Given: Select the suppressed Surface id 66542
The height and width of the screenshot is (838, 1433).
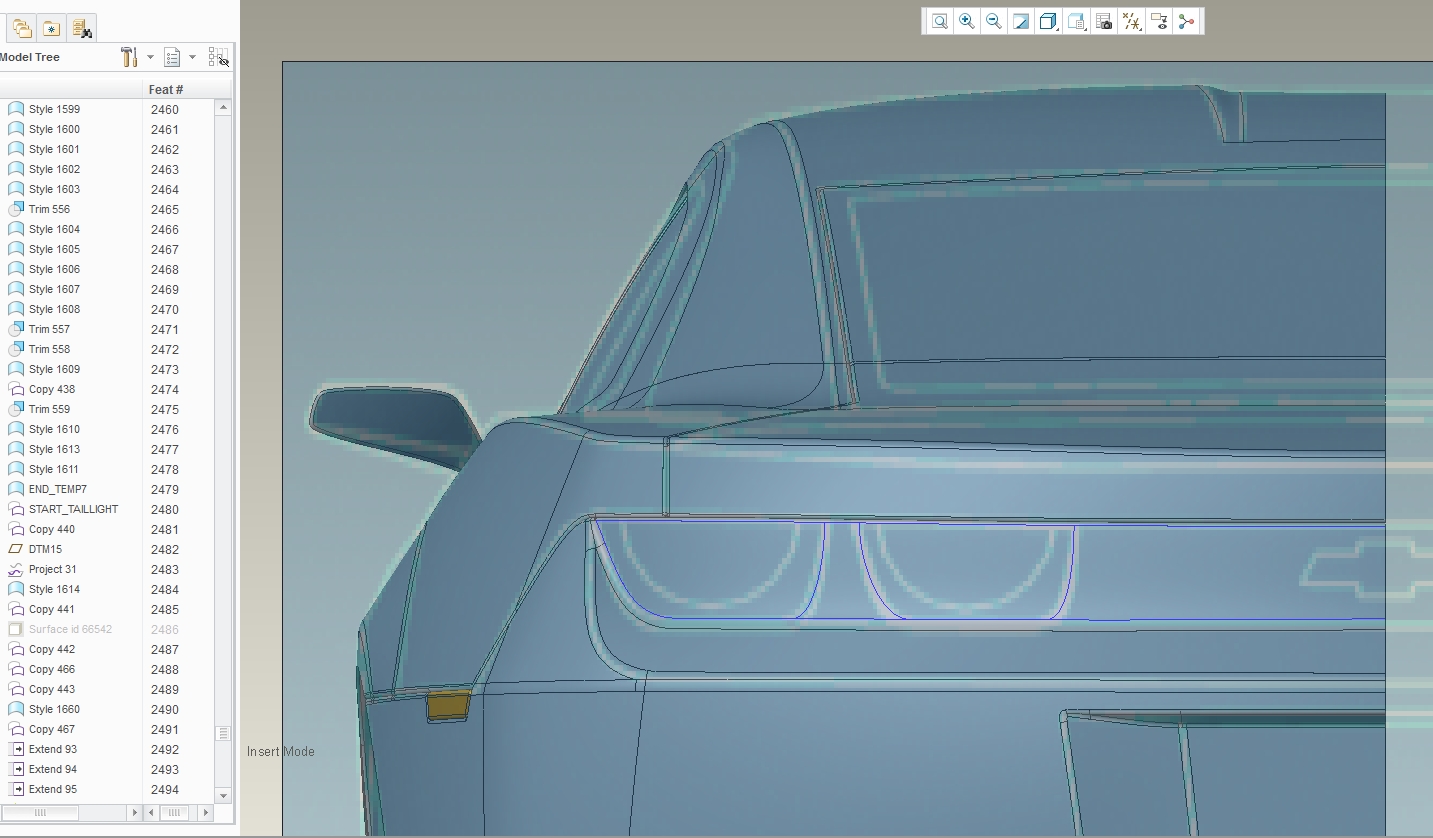Looking at the screenshot, I should (70, 629).
